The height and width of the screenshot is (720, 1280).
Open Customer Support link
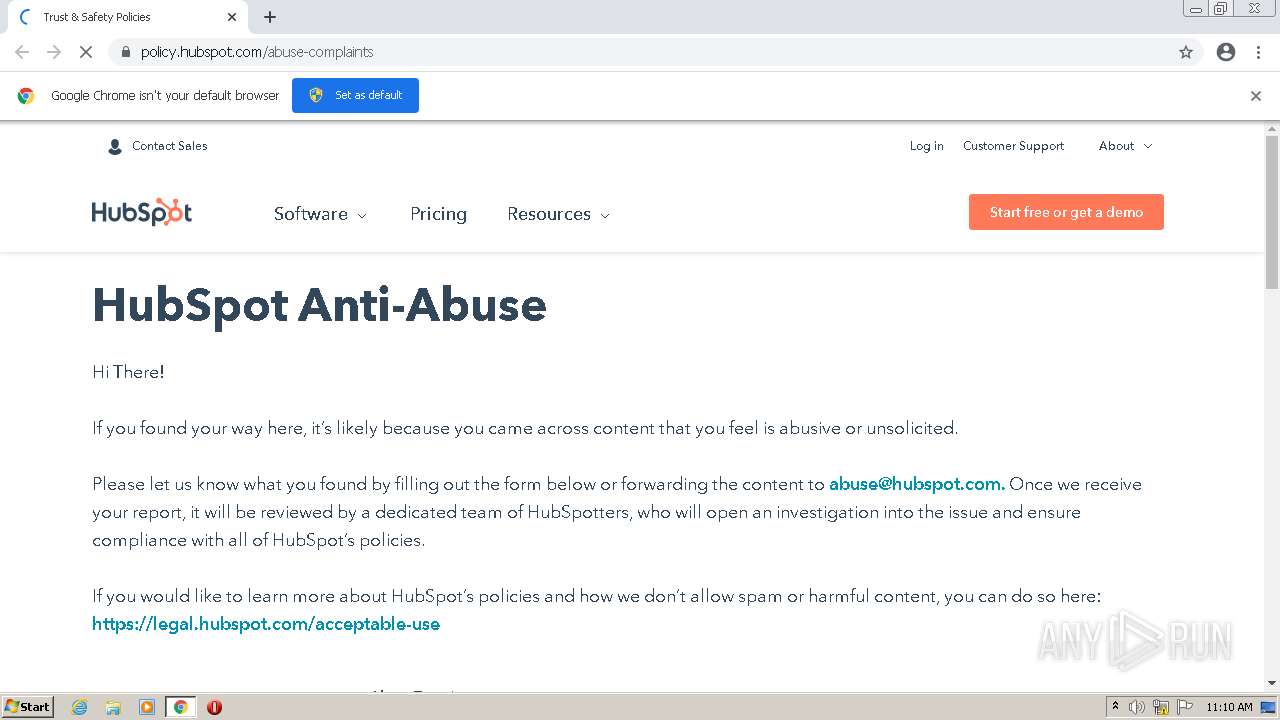coord(1013,146)
